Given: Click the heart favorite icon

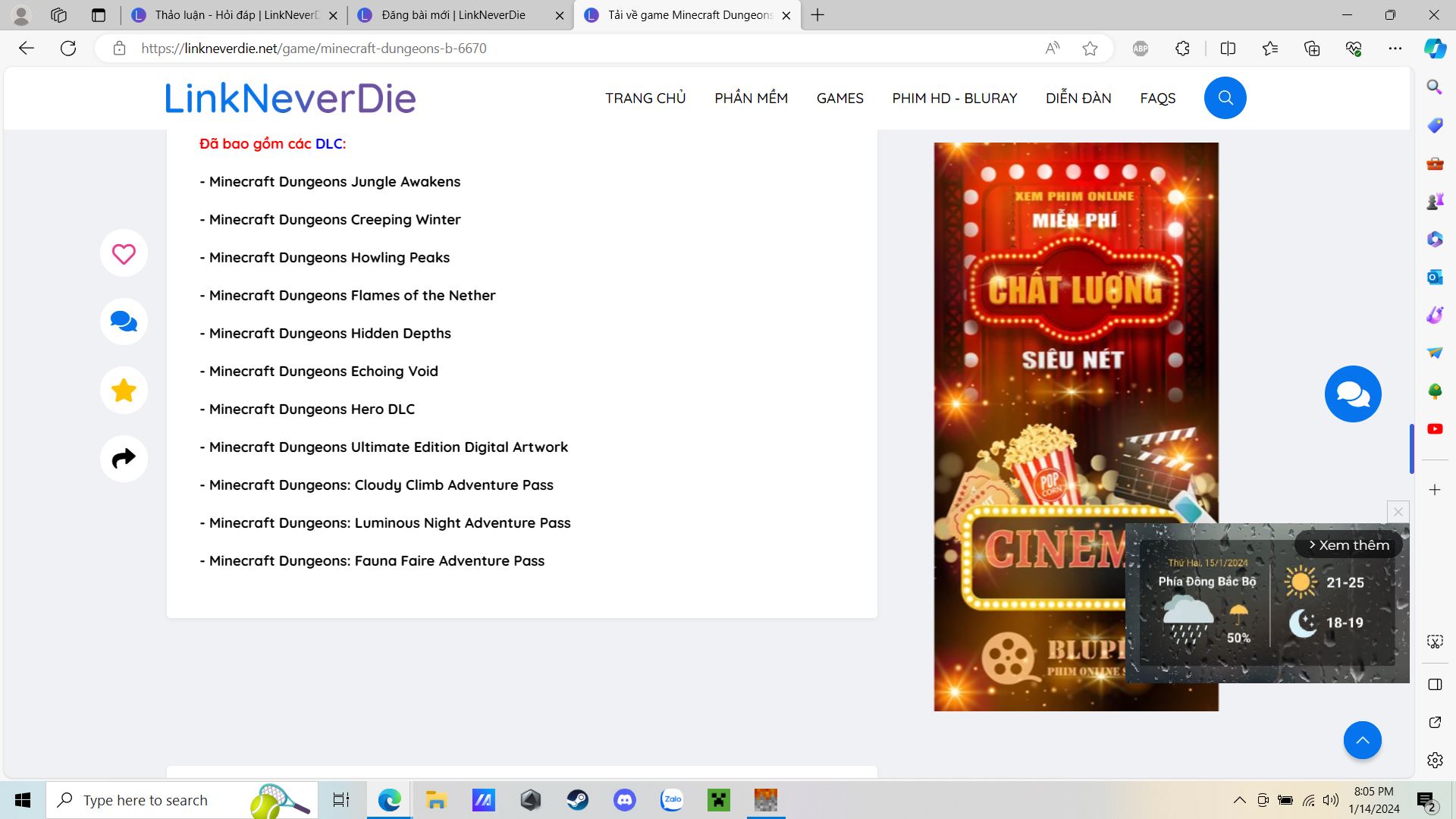Looking at the screenshot, I should (124, 253).
